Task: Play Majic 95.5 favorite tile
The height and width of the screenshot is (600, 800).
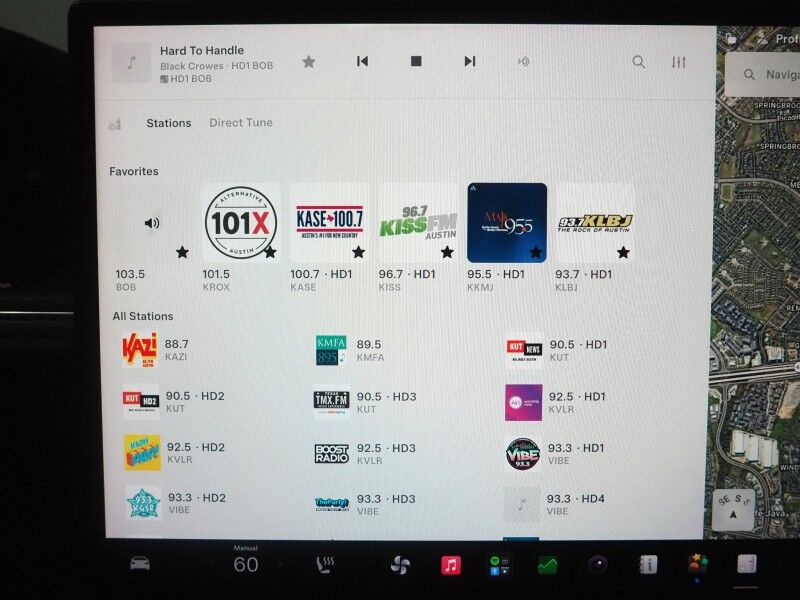Action: (507, 223)
